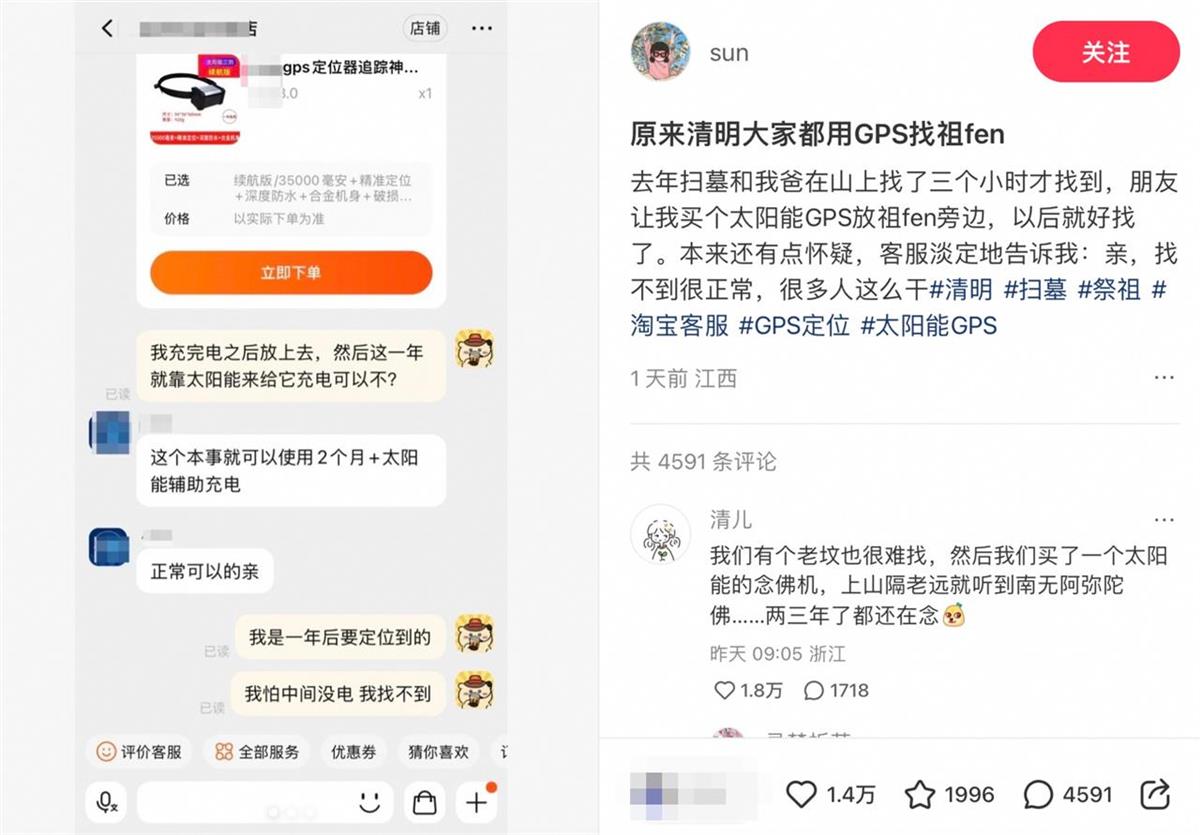This screenshot has height=835, width=1200.
Task: Tap the back arrow in chat header
Action: pos(108,28)
